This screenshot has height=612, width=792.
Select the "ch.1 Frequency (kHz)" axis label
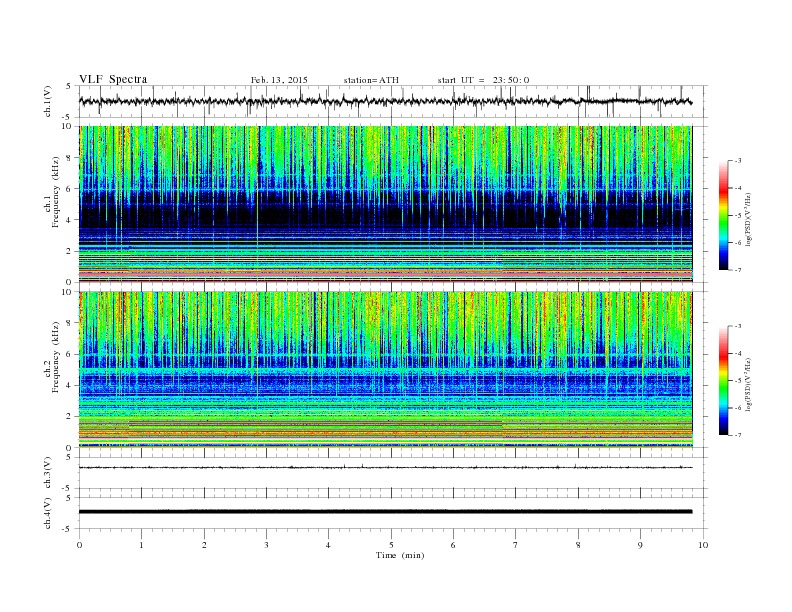(x=52, y=192)
